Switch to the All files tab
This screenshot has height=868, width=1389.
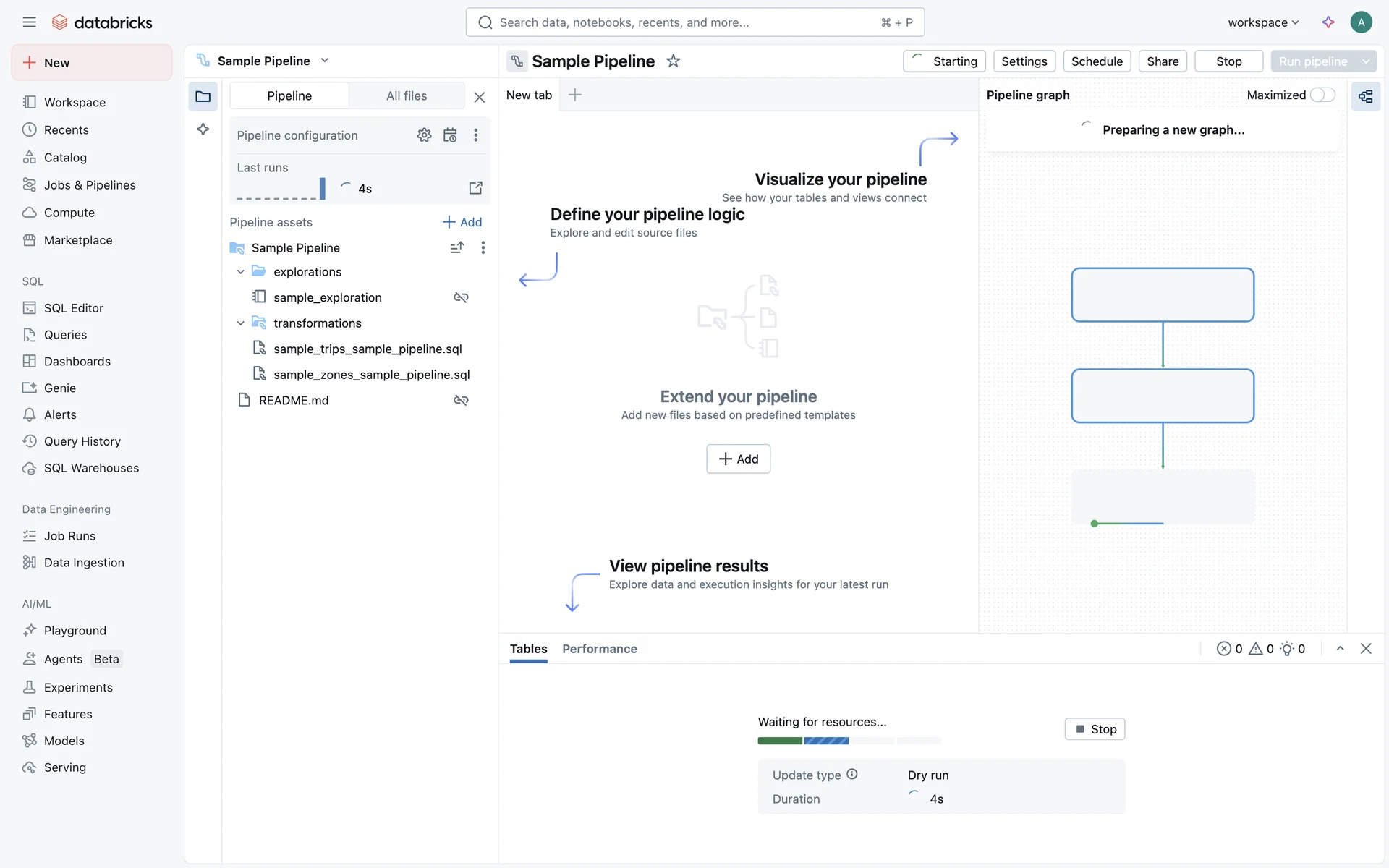406,95
